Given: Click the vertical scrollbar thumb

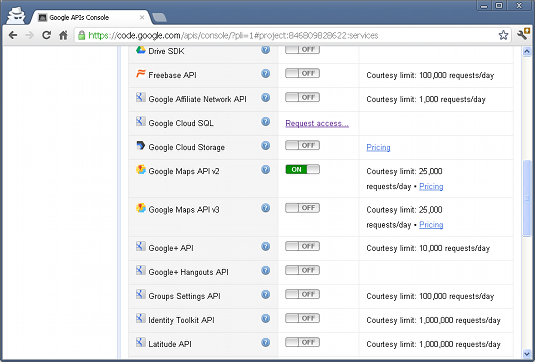Looking at the screenshot, I should (x=527, y=198).
